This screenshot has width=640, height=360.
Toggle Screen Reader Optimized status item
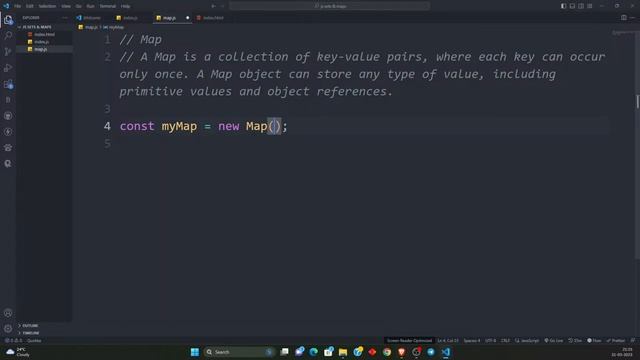point(409,340)
